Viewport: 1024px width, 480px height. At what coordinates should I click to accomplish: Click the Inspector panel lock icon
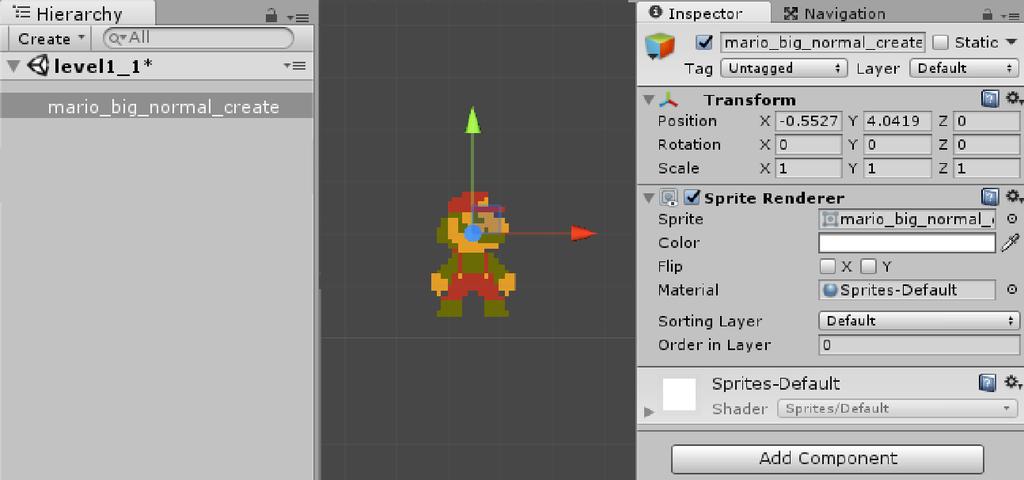pyautogui.click(x=989, y=14)
